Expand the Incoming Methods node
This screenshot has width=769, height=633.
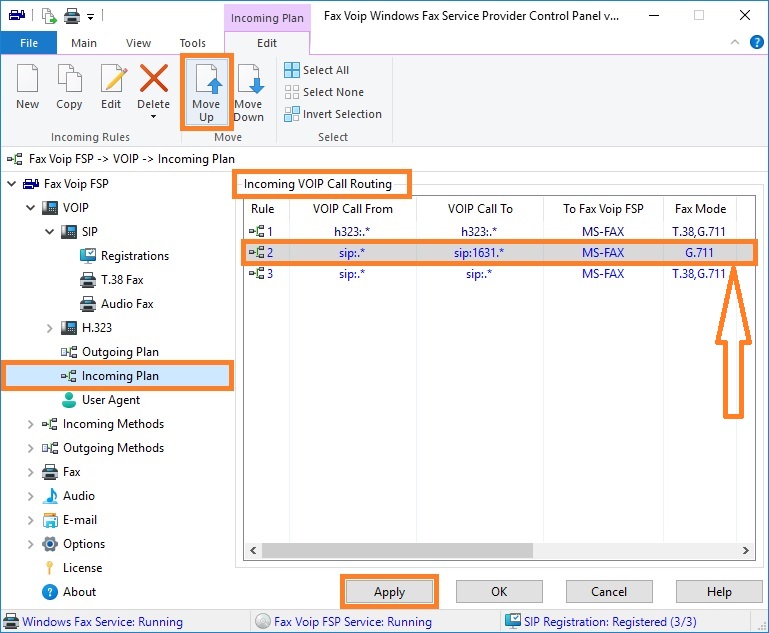coord(30,424)
